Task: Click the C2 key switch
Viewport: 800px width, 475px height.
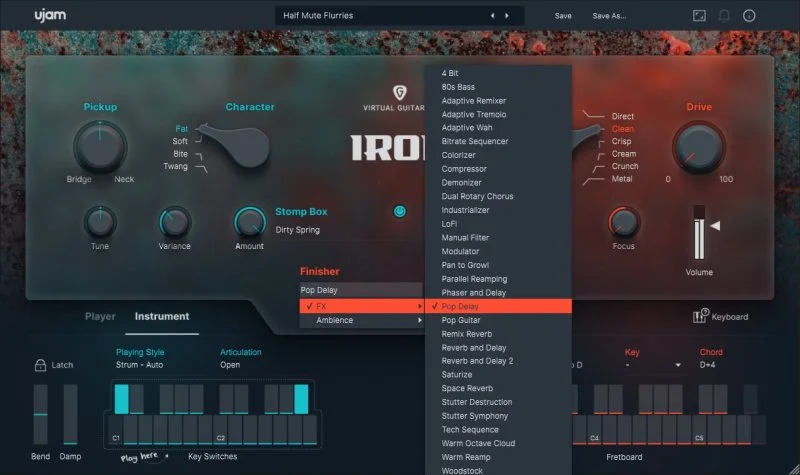Action: 220,430
